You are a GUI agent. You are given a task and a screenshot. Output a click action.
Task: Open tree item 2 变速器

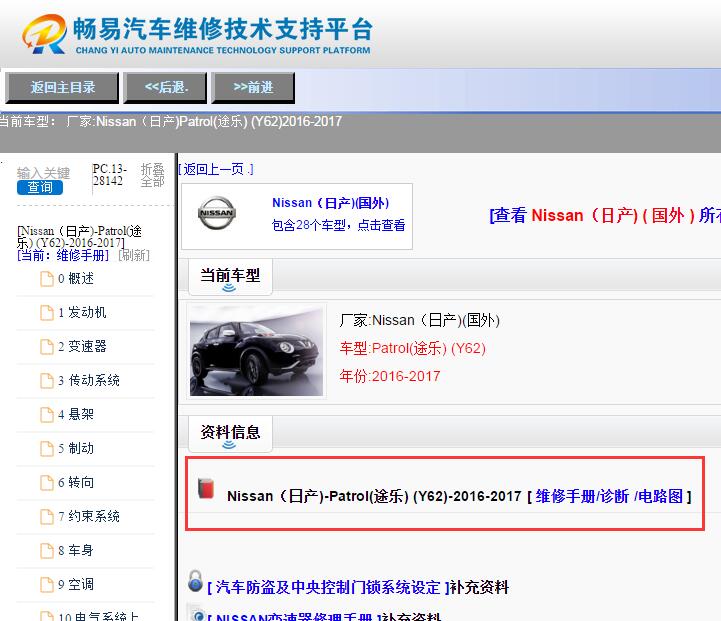(82, 347)
